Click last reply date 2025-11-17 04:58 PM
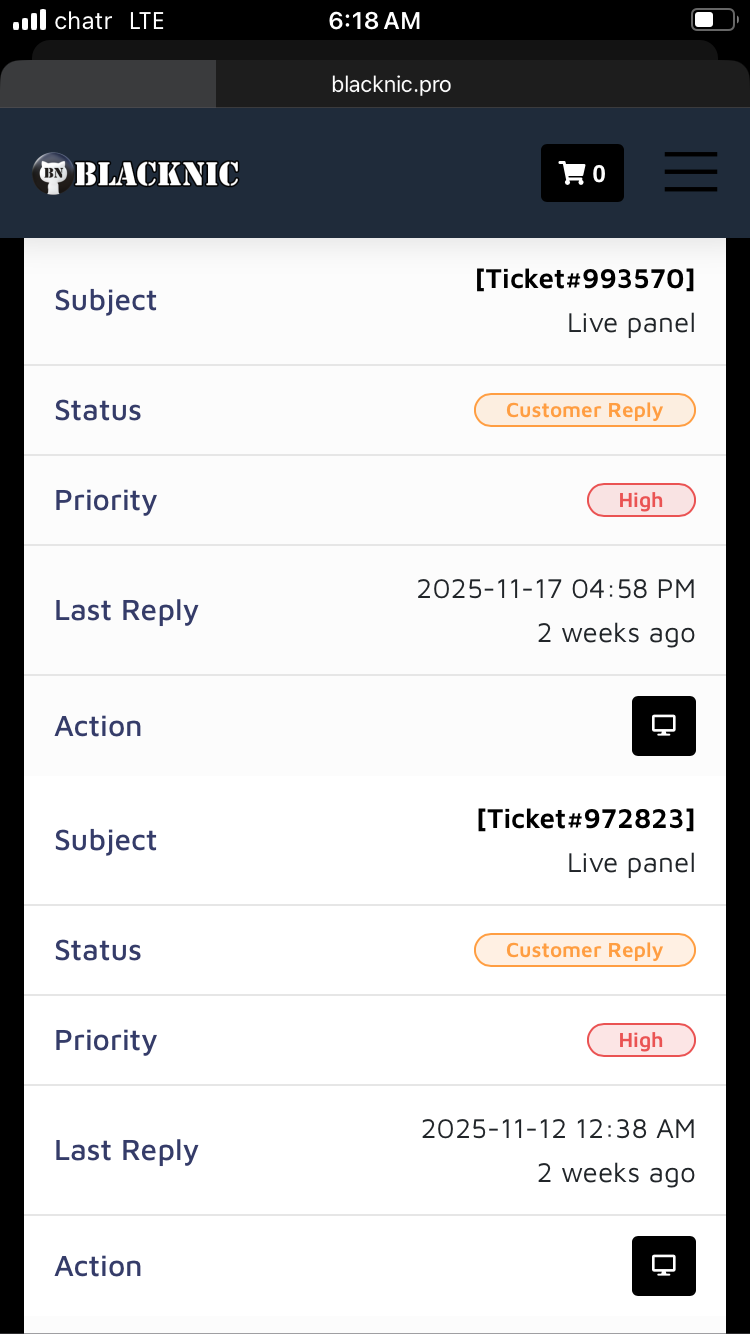The height and width of the screenshot is (1334, 750). pos(555,589)
